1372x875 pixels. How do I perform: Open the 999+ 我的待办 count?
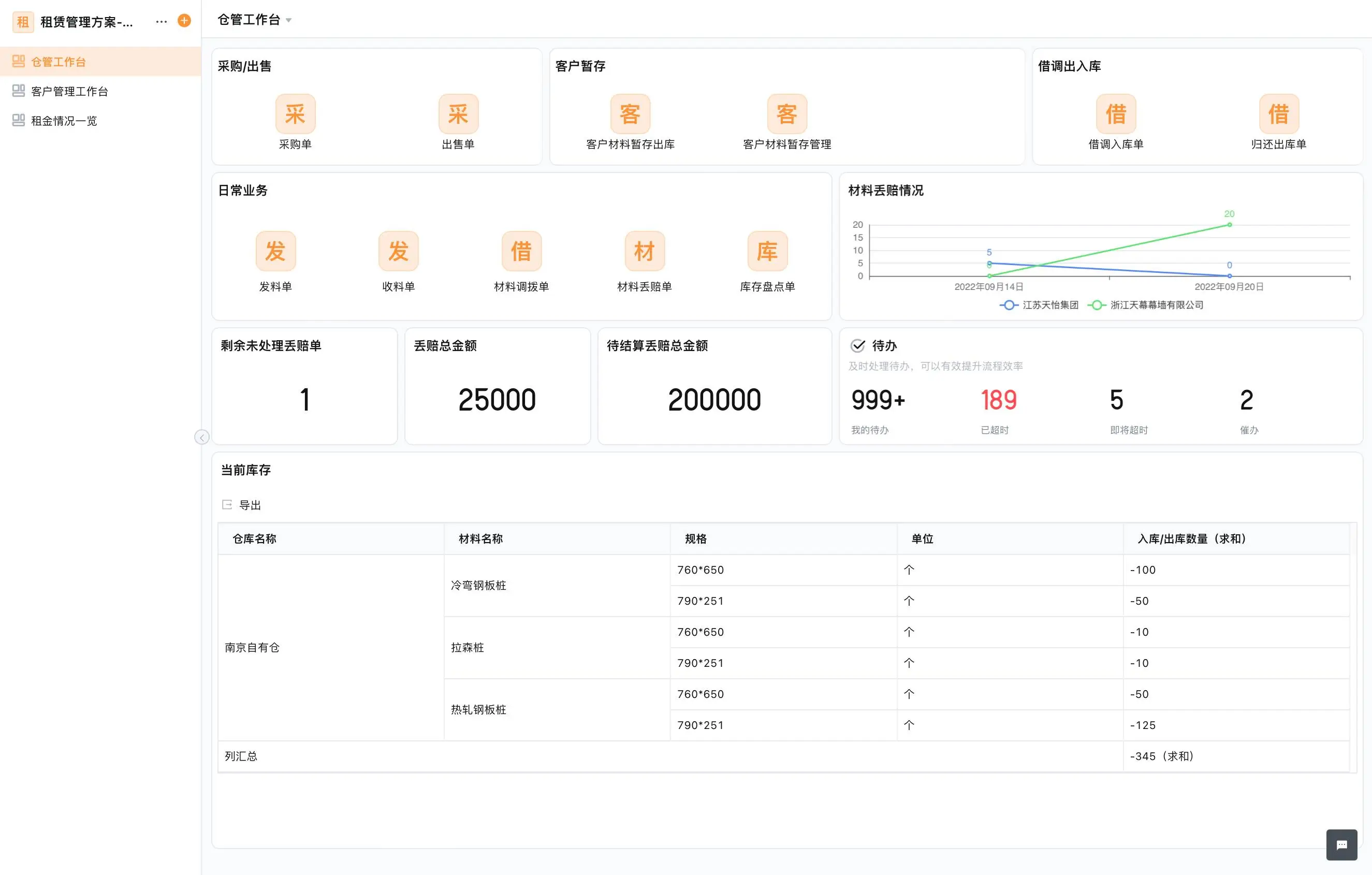(x=878, y=400)
